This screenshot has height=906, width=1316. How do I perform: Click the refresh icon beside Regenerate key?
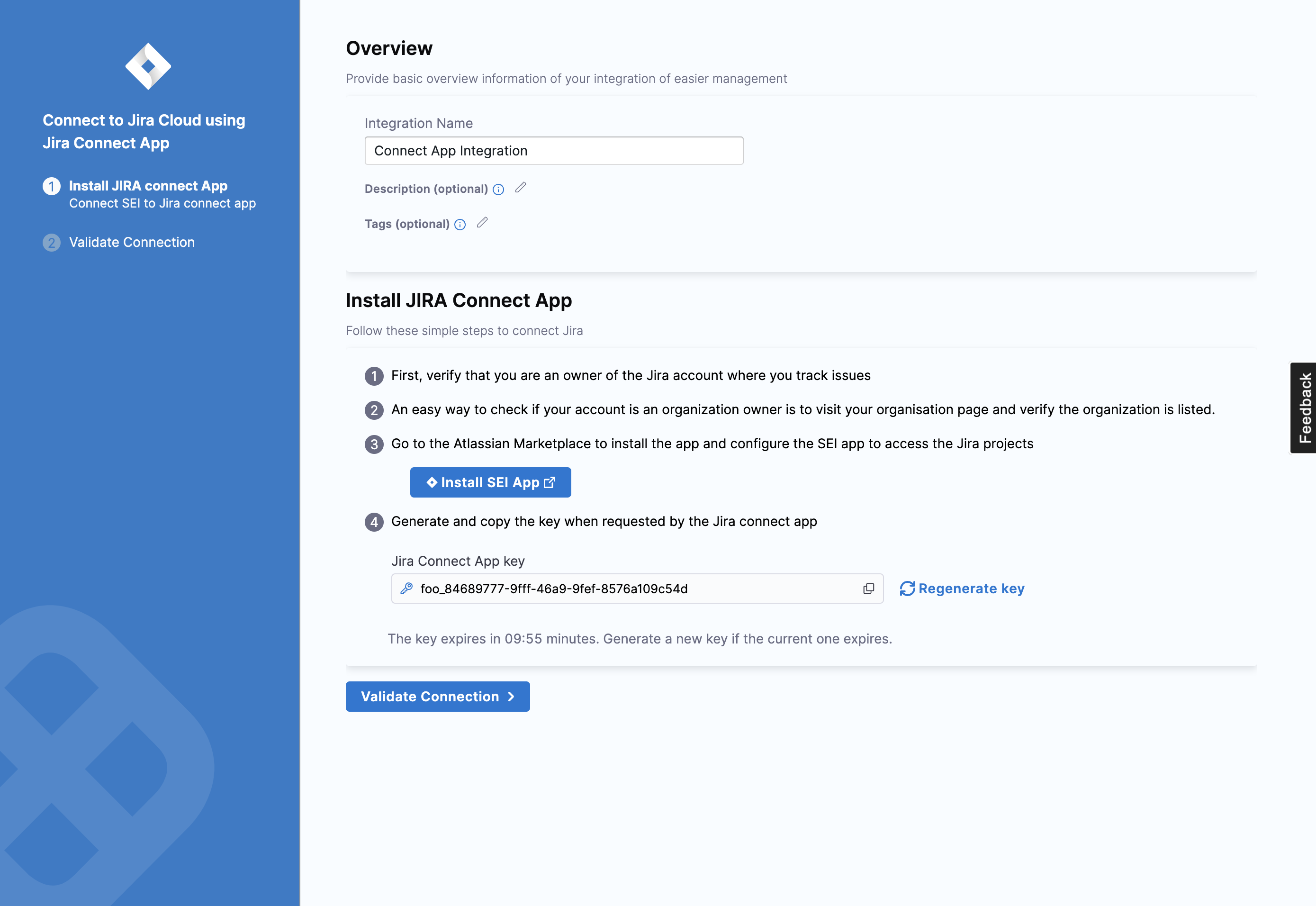tap(907, 589)
